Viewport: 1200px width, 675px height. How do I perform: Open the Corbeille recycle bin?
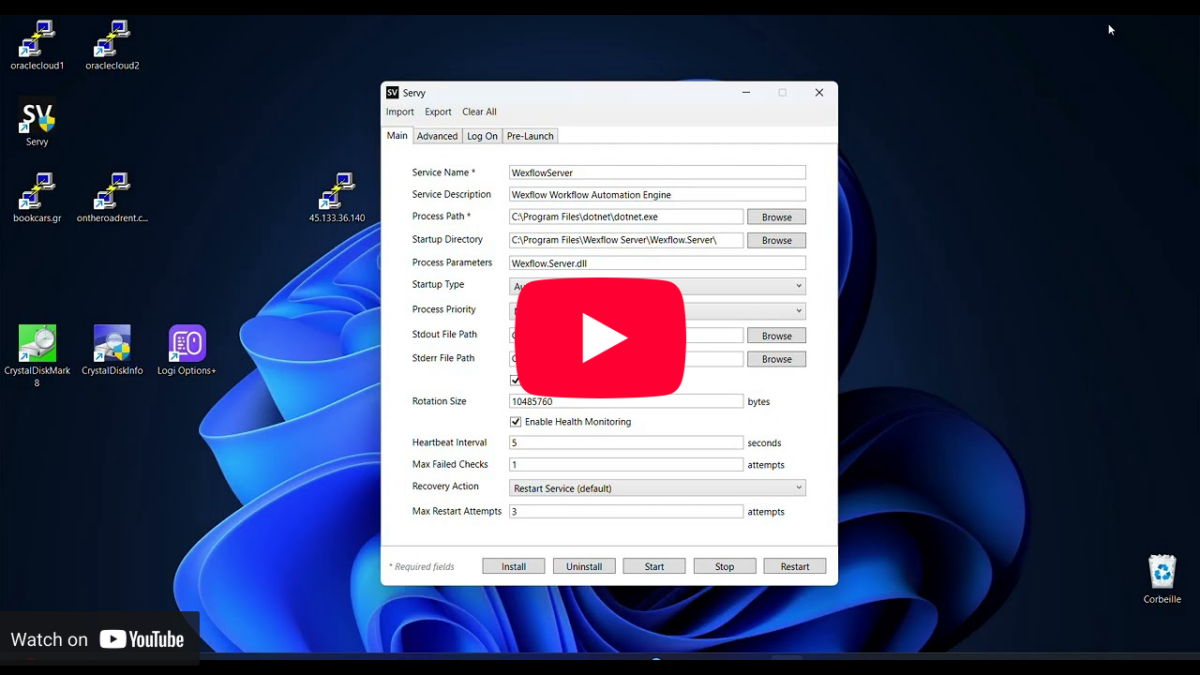pos(1162,579)
